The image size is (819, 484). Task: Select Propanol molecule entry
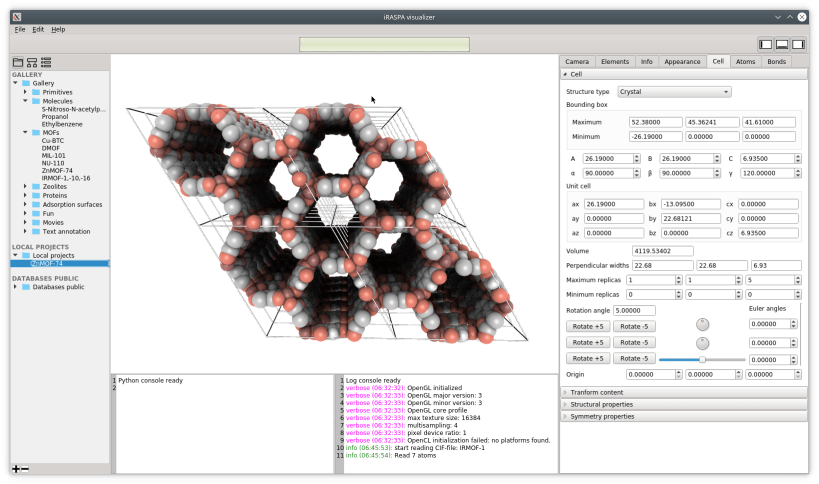pyautogui.click(x=55, y=116)
